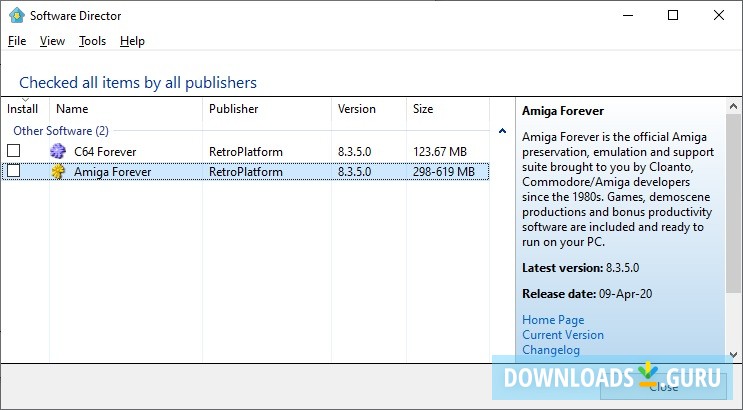Maximize the Software Director window
Viewport: 743px width, 410px height.
pos(672,15)
